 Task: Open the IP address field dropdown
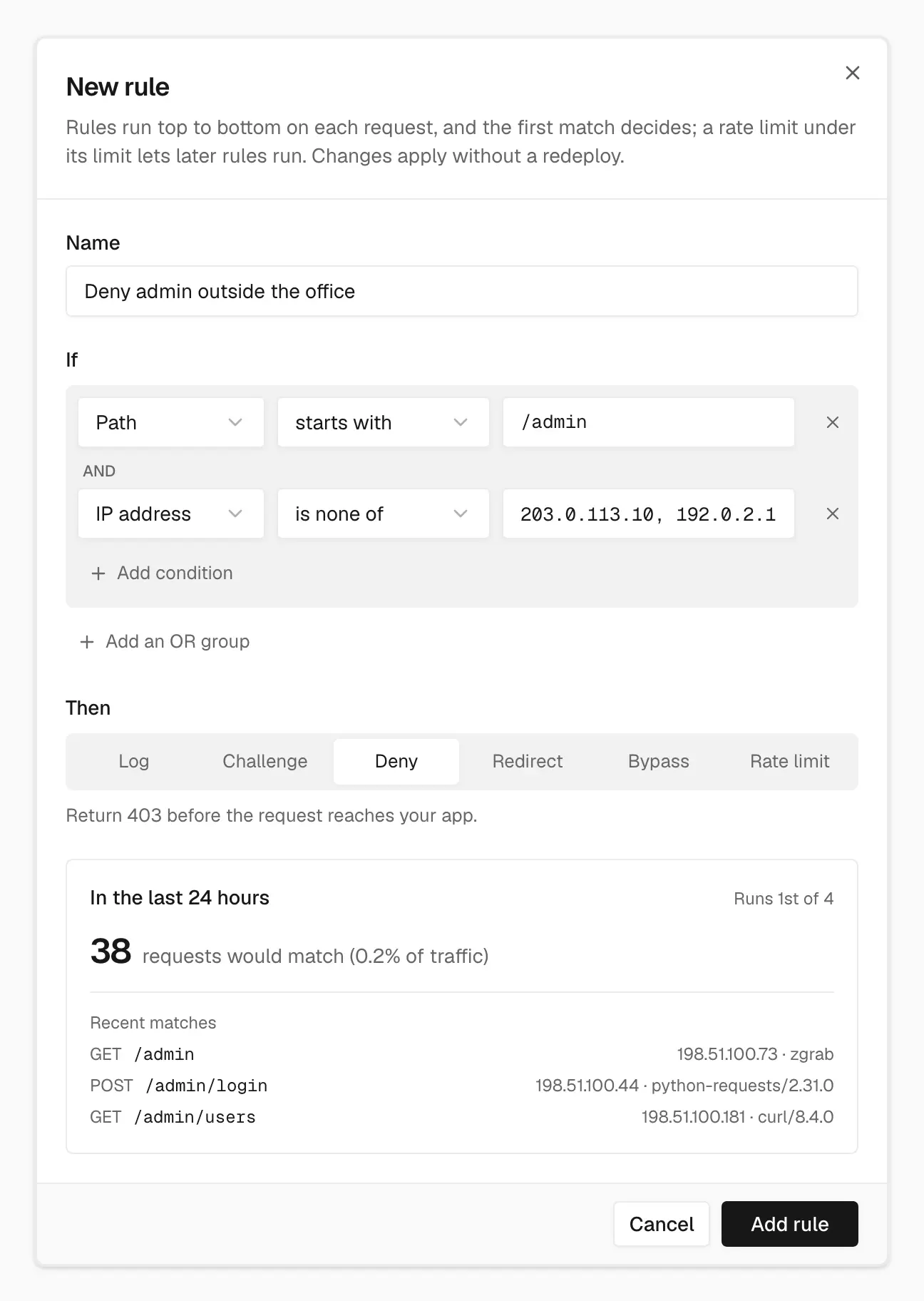pyautogui.click(x=171, y=514)
